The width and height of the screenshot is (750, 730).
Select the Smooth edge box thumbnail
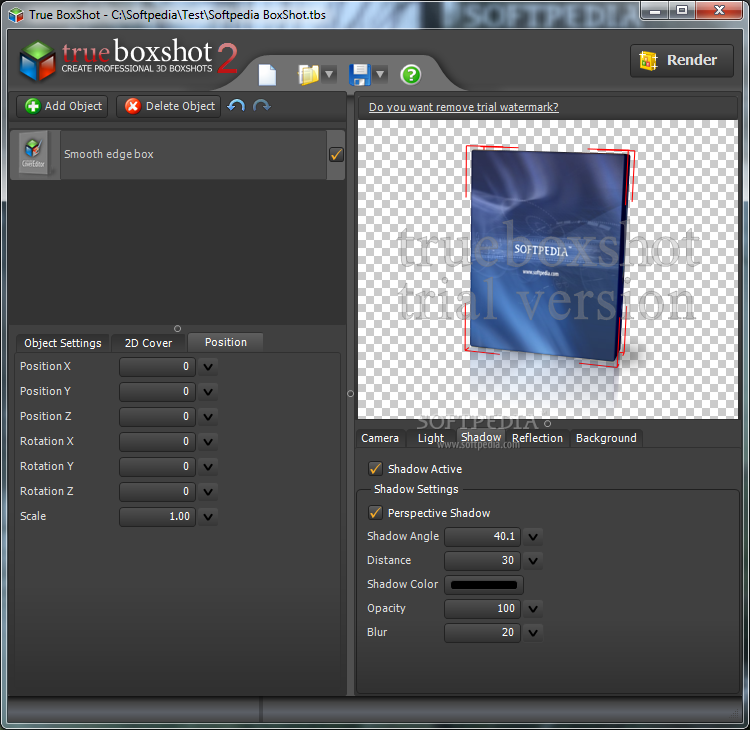tap(33, 155)
